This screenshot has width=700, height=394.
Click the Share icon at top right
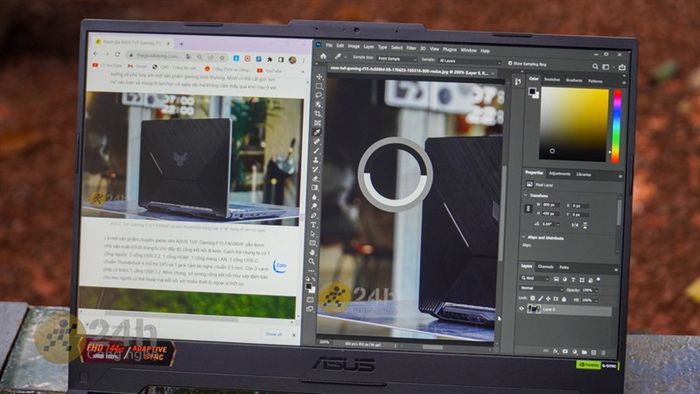coord(622,67)
